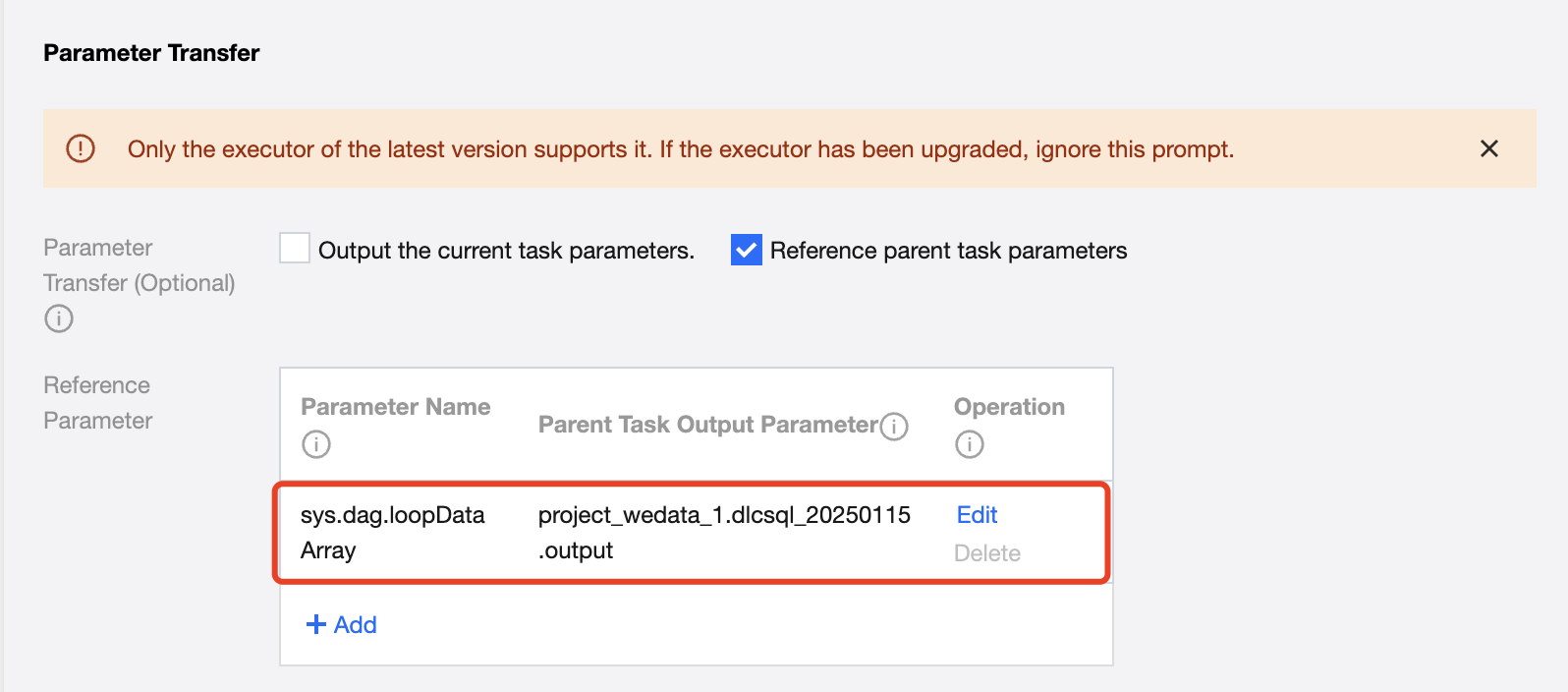Click the Parameter Transfer section heading
This screenshot has height=692, width=1568.
click(151, 53)
